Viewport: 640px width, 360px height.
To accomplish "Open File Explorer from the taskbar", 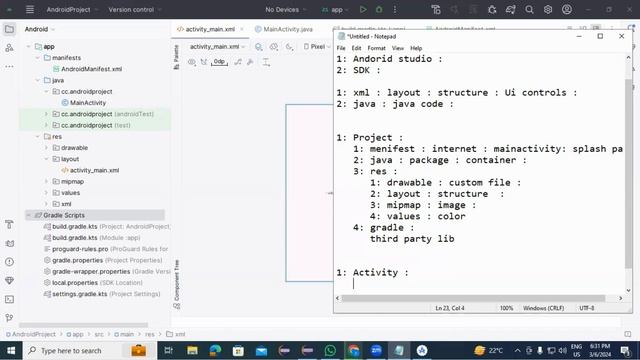I will click(x=192, y=351).
